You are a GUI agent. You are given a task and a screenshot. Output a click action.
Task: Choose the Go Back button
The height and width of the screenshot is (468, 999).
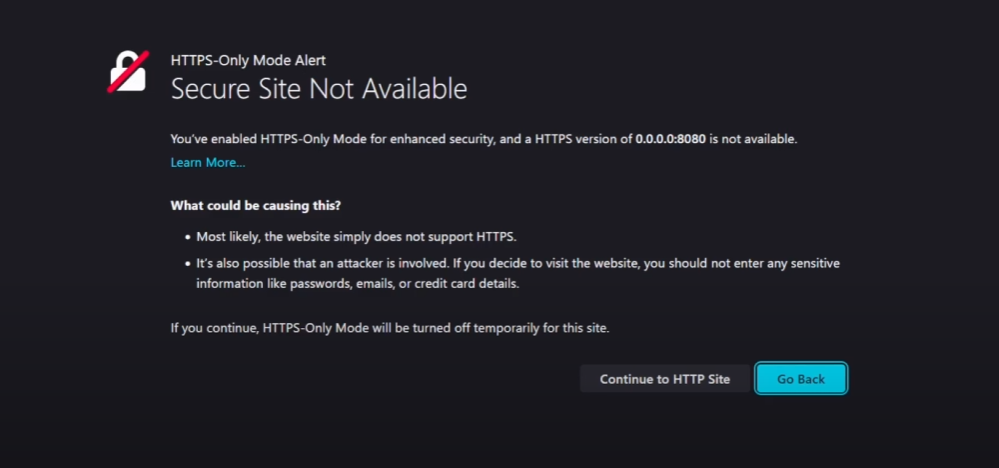point(801,379)
